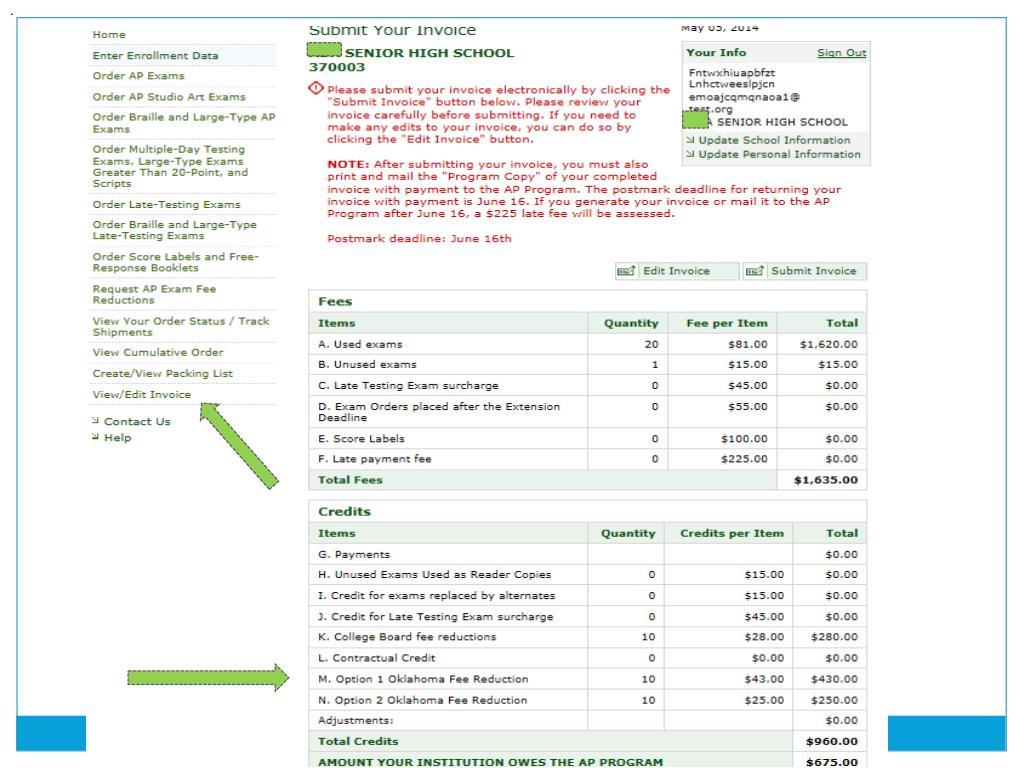Click the red warning icon beside the notice

[316, 88]
